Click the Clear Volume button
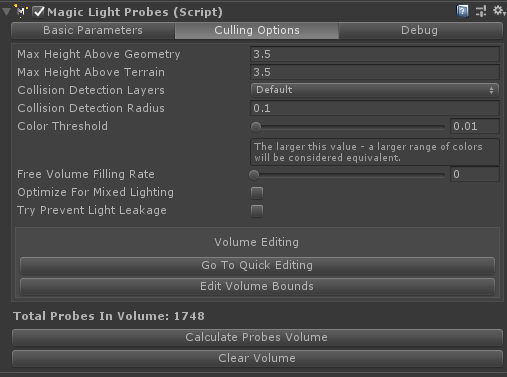The width and height of the screenshot is (507, 377). point(257,358)
